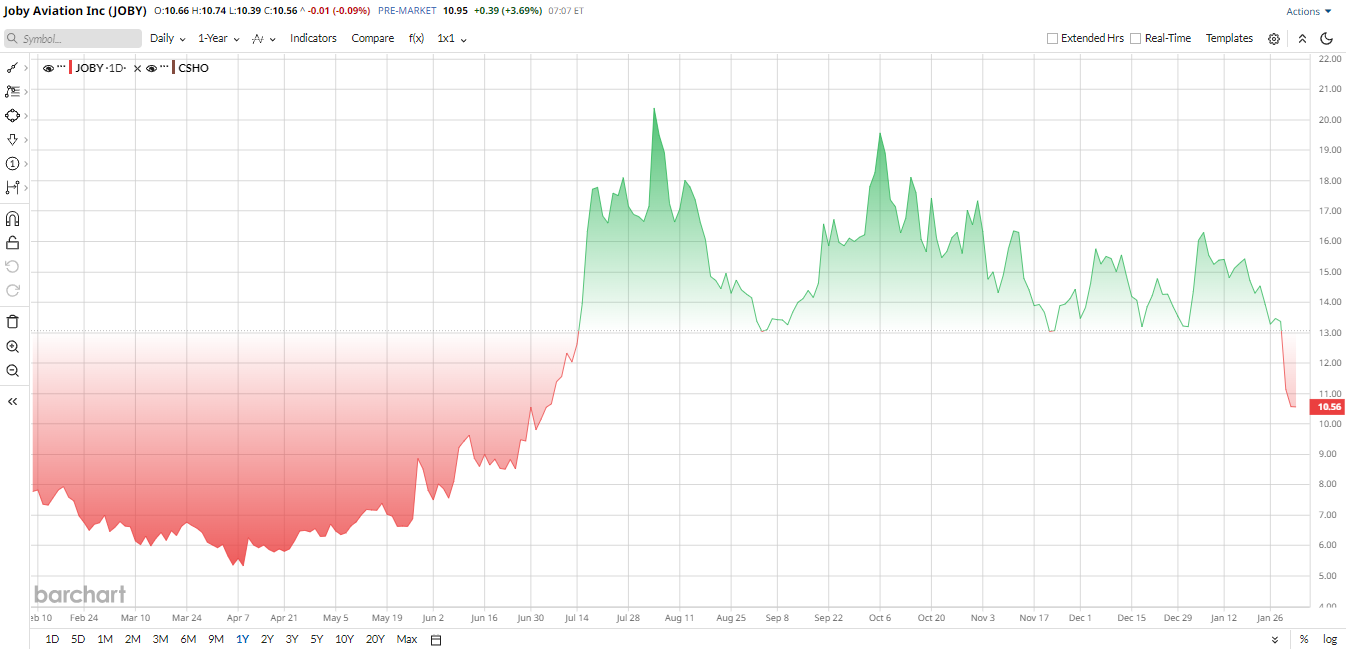Click the lock drawings padlock icon
Viewport: 1346px width, 649px height.
pyautogui.click(x=12, y=242)
